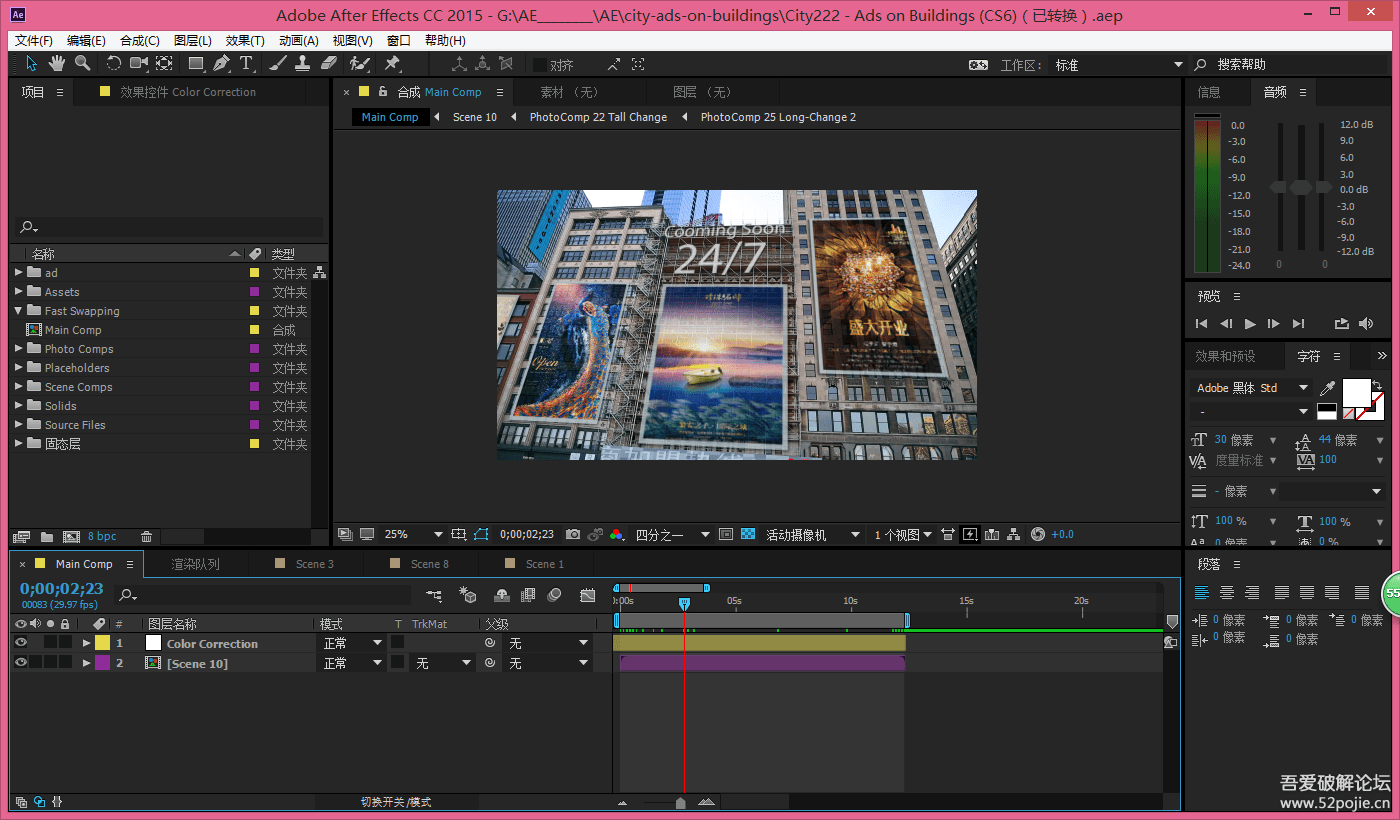Screen dimensions: 1400x820
Task: Toggle visibility of Scene 10 layer
Action: tap(20, 662)
